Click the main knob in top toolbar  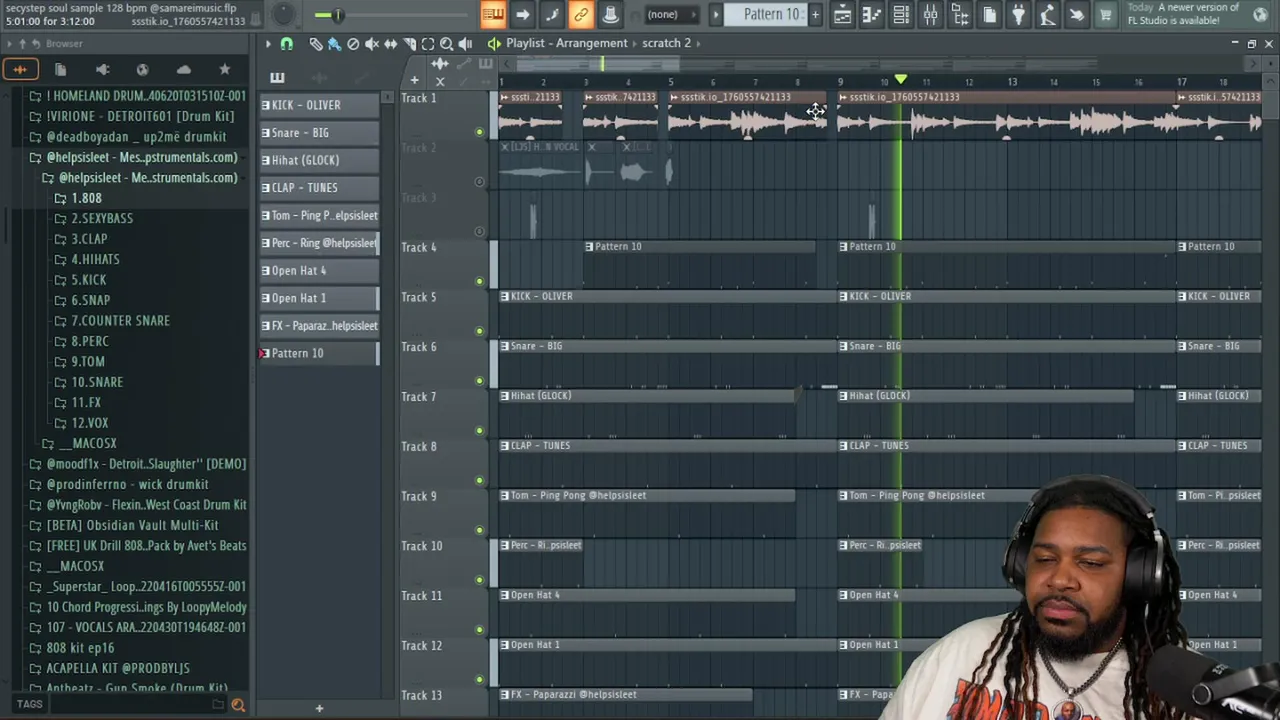click(284, 14)
